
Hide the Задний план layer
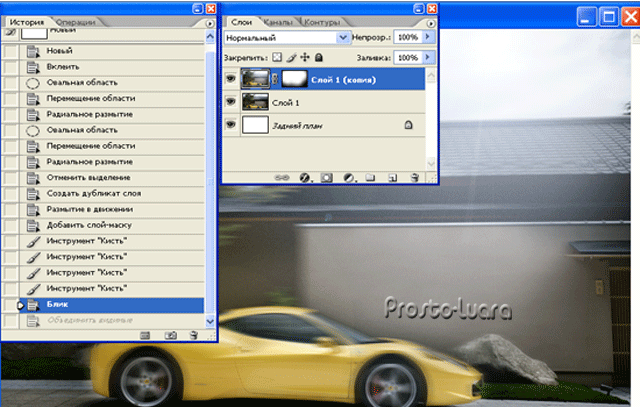(231, 124)
